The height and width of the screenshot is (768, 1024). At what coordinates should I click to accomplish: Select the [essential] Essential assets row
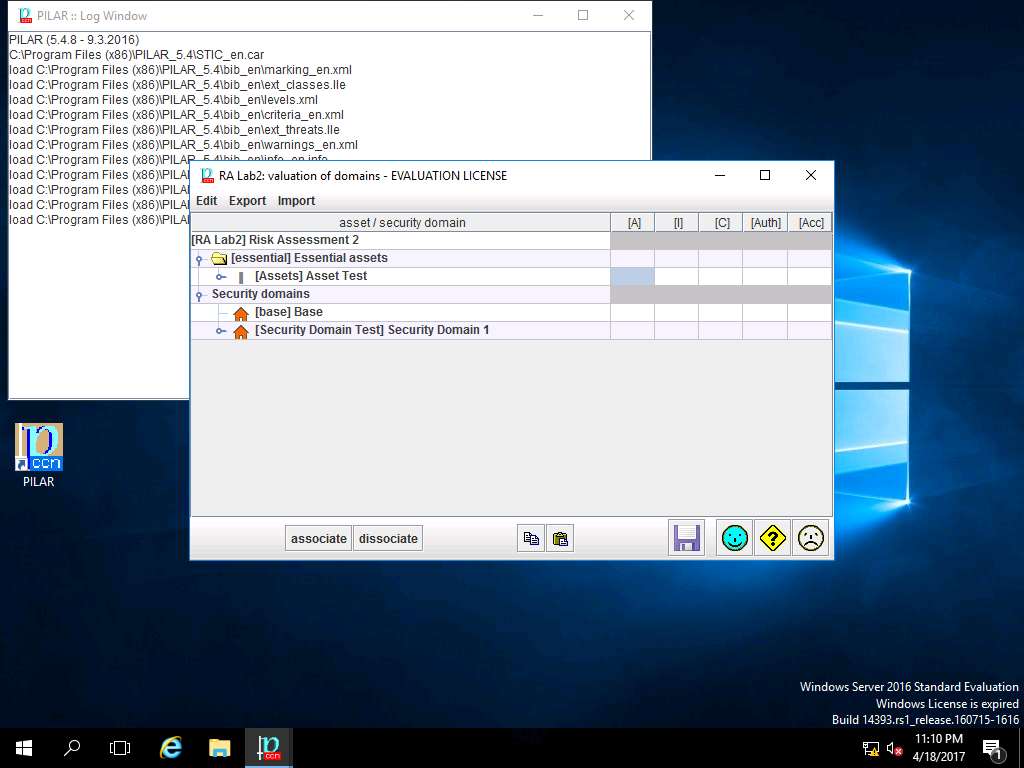[401, 259]
